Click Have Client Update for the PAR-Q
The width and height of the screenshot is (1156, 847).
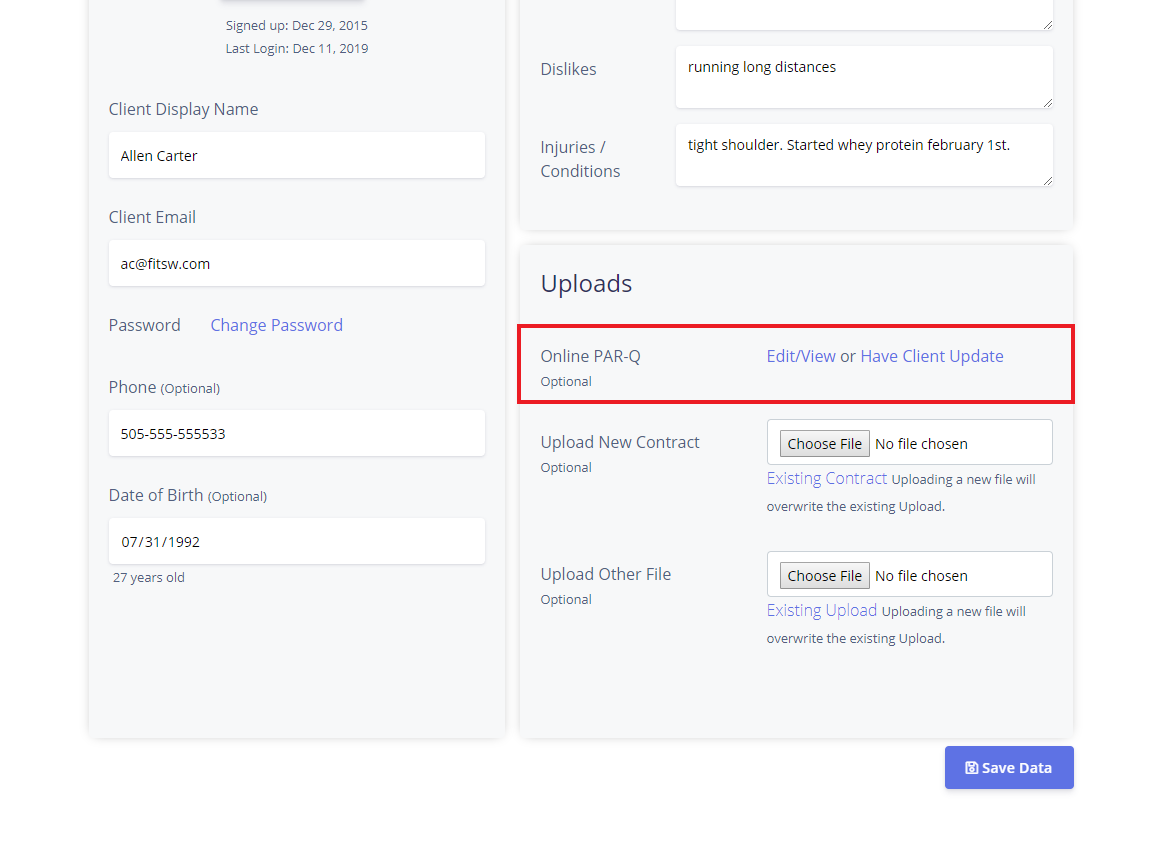click(931, 356)
